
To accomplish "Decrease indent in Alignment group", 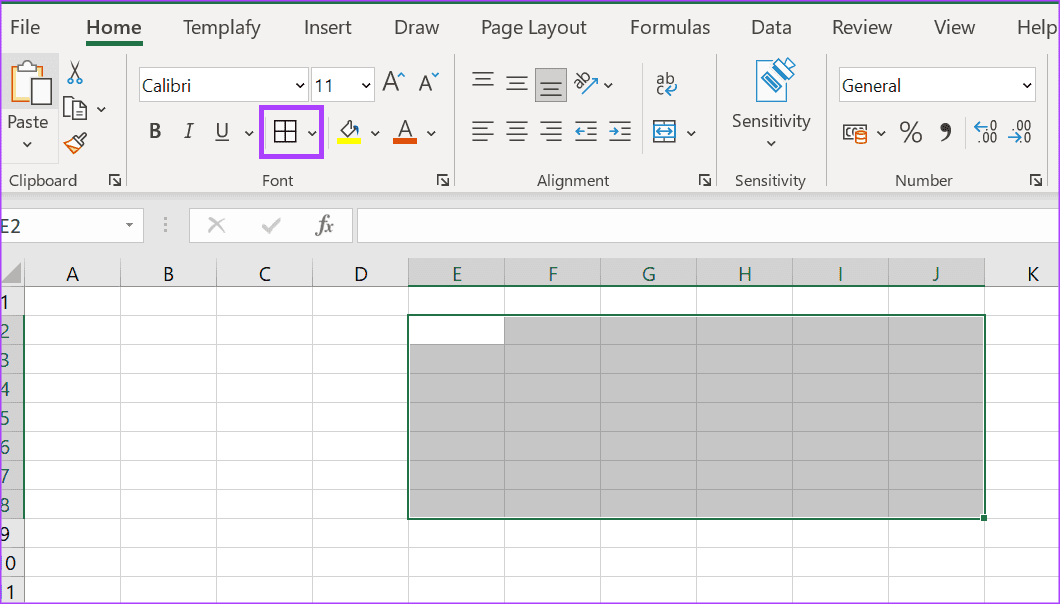I will [x=585, y=131].
